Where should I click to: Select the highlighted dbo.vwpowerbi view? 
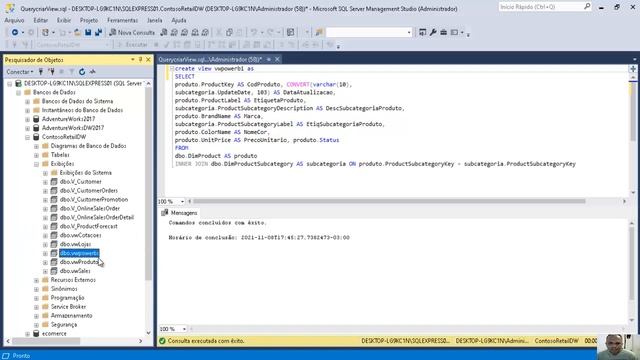tap(79, 253)
